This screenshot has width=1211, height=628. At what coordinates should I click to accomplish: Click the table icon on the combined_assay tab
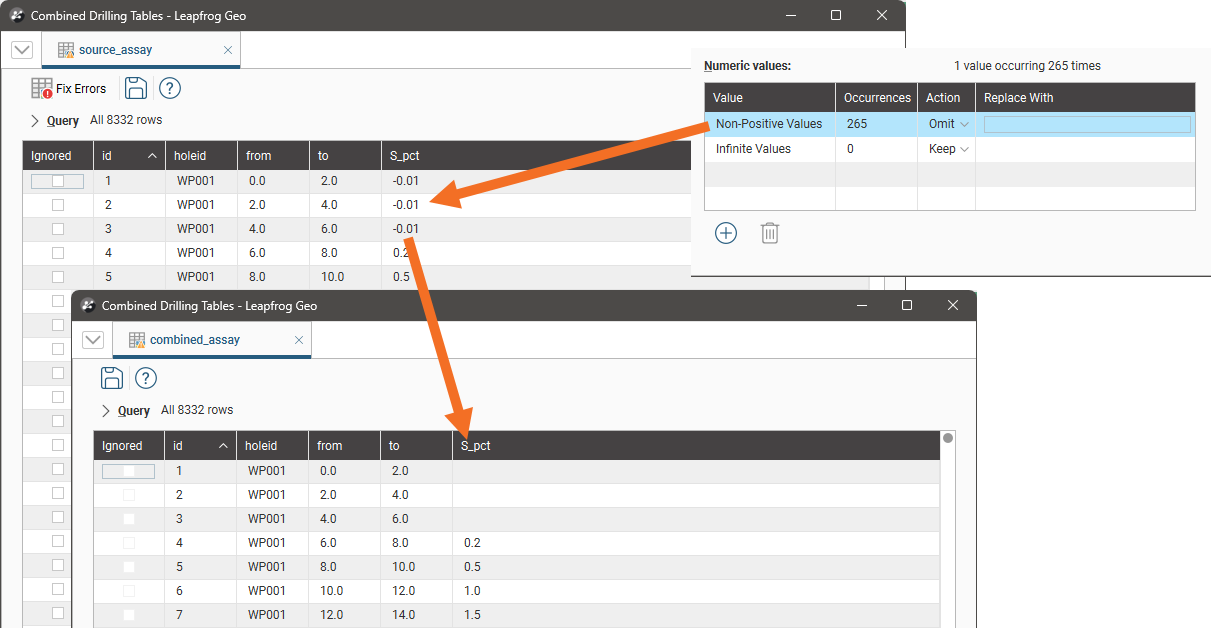(x=137, y=340)
